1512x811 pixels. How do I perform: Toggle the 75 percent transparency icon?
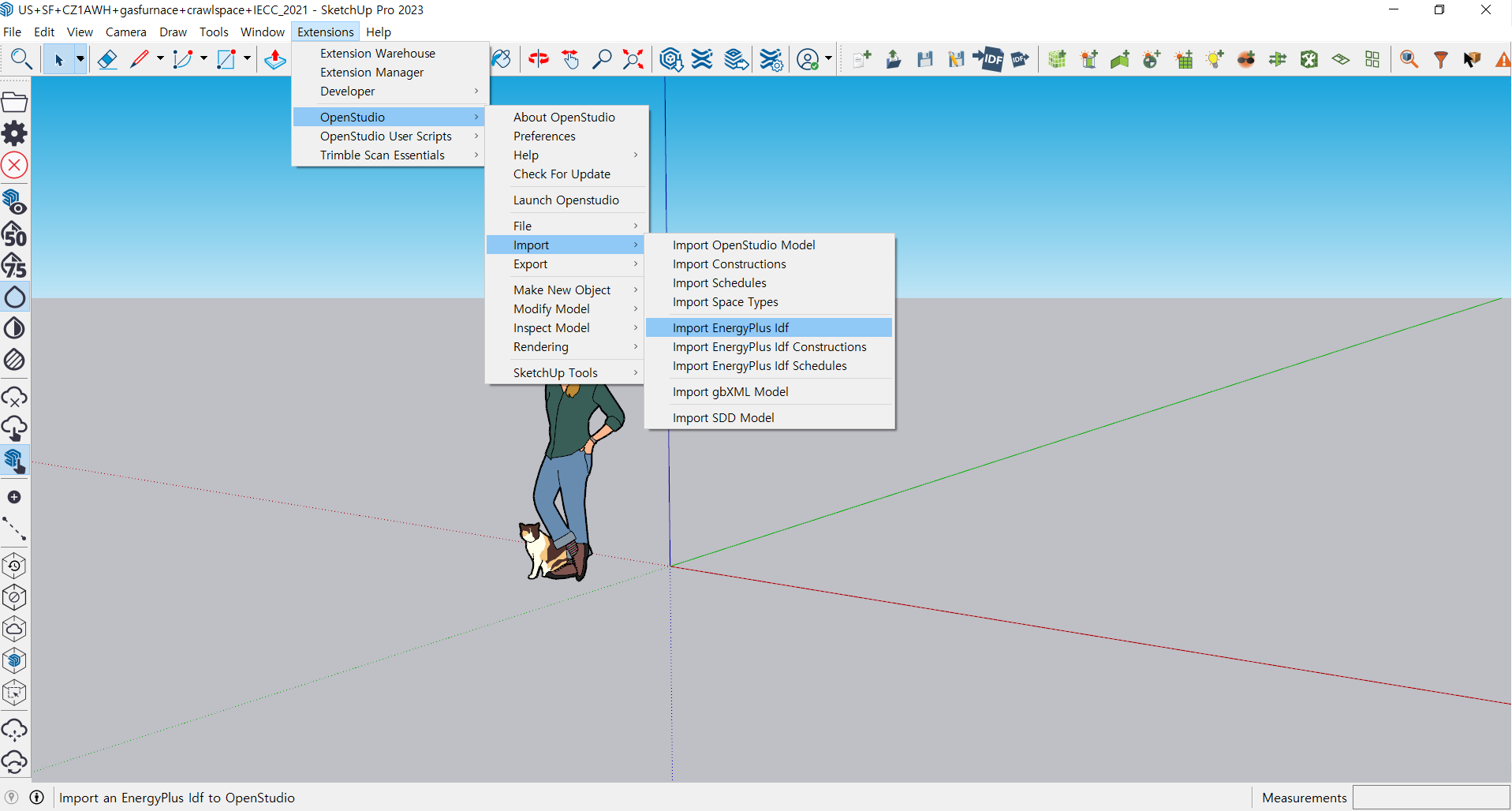click(15, 266)
